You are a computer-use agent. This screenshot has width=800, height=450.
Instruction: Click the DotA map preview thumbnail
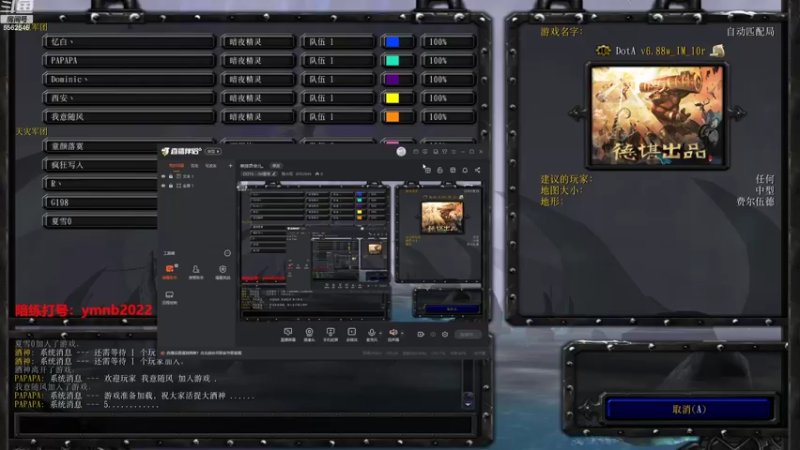[x=657, y=115]
